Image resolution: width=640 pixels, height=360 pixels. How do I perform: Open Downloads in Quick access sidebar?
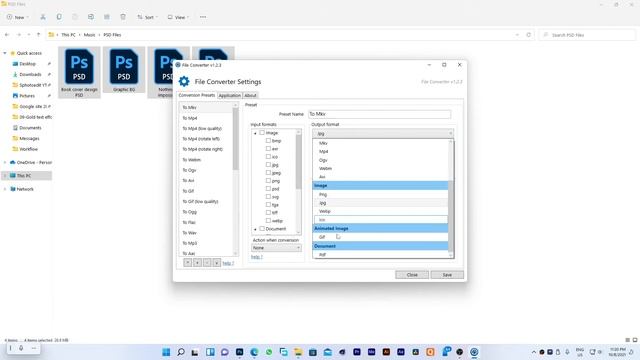(30, 74)
